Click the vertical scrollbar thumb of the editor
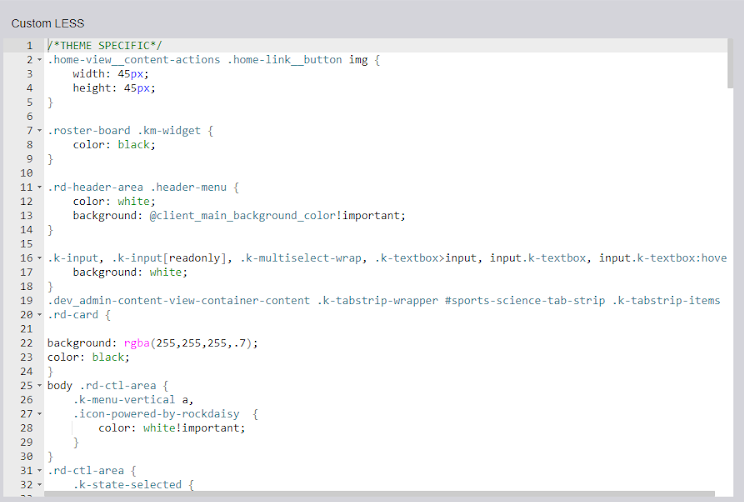 730,63
